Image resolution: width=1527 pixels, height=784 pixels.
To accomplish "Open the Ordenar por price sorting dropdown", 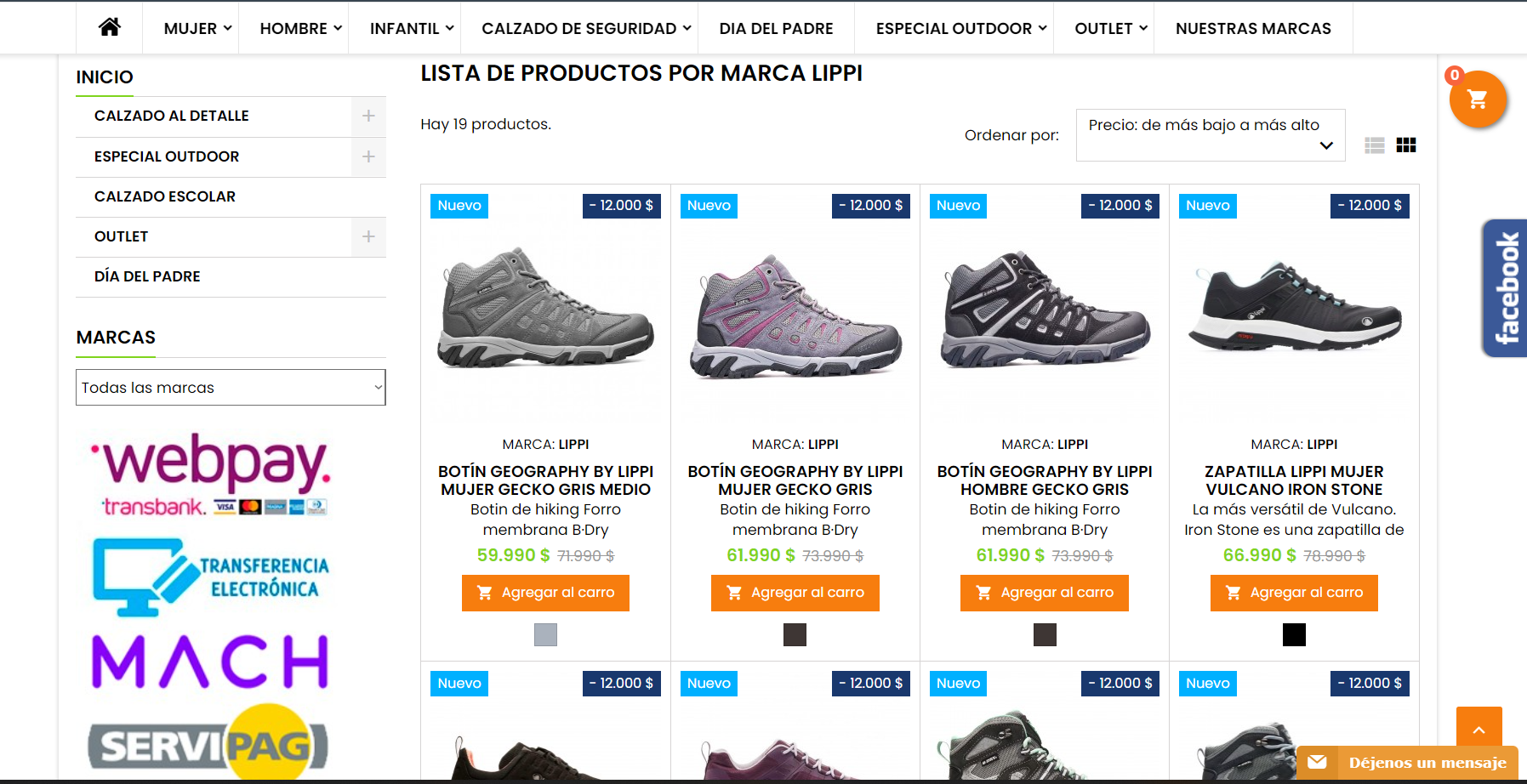I will [1211, 135].
